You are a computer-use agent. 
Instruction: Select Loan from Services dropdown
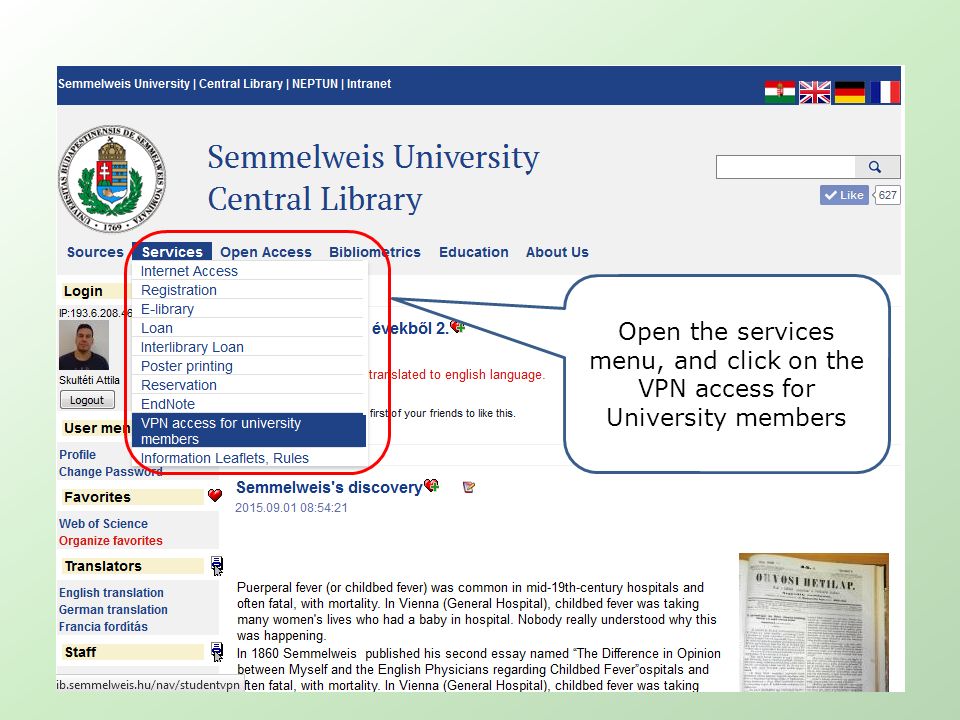249,328
